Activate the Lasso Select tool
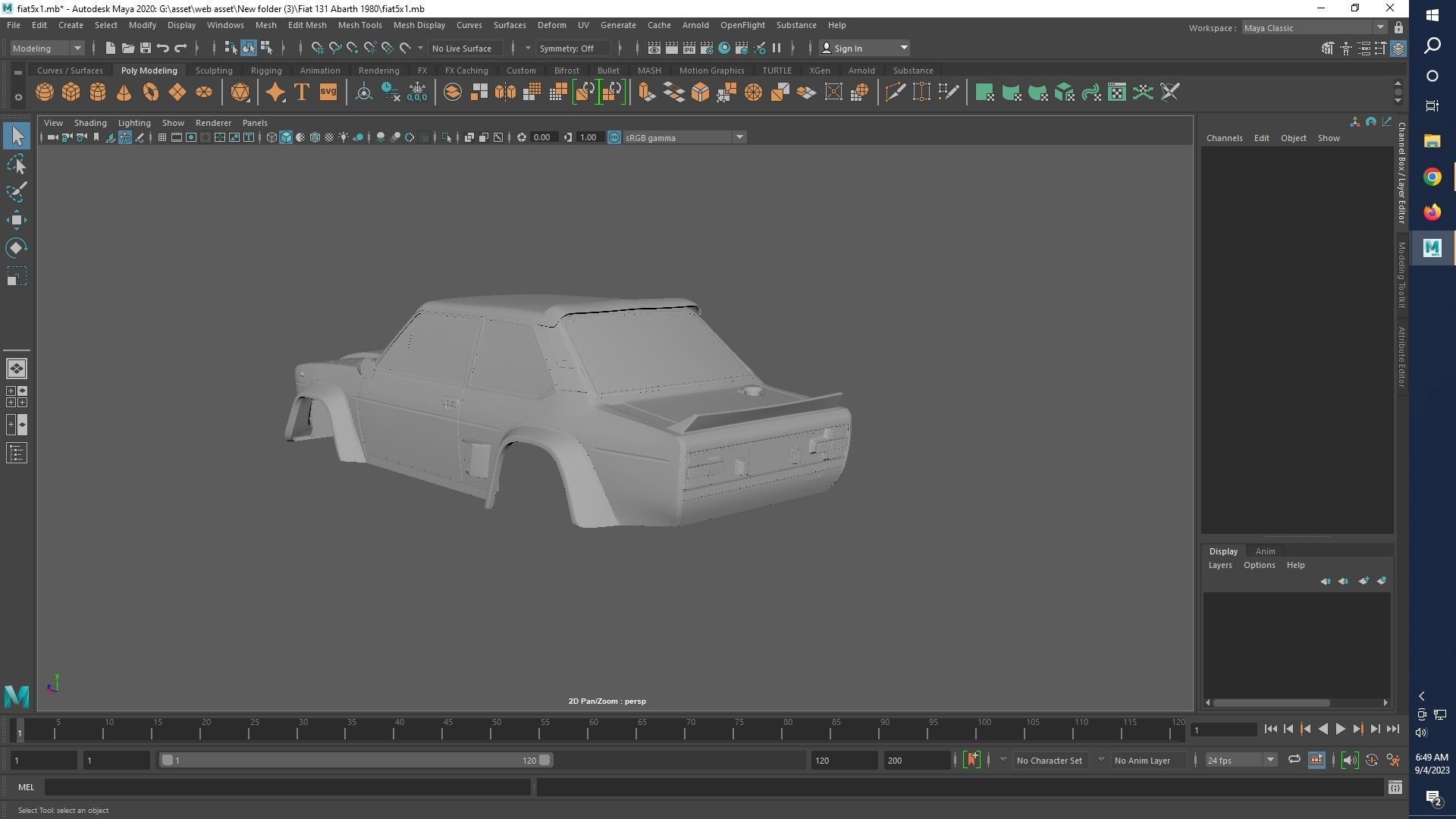This screenshot has height=819, width=1456. coord(17,165)
